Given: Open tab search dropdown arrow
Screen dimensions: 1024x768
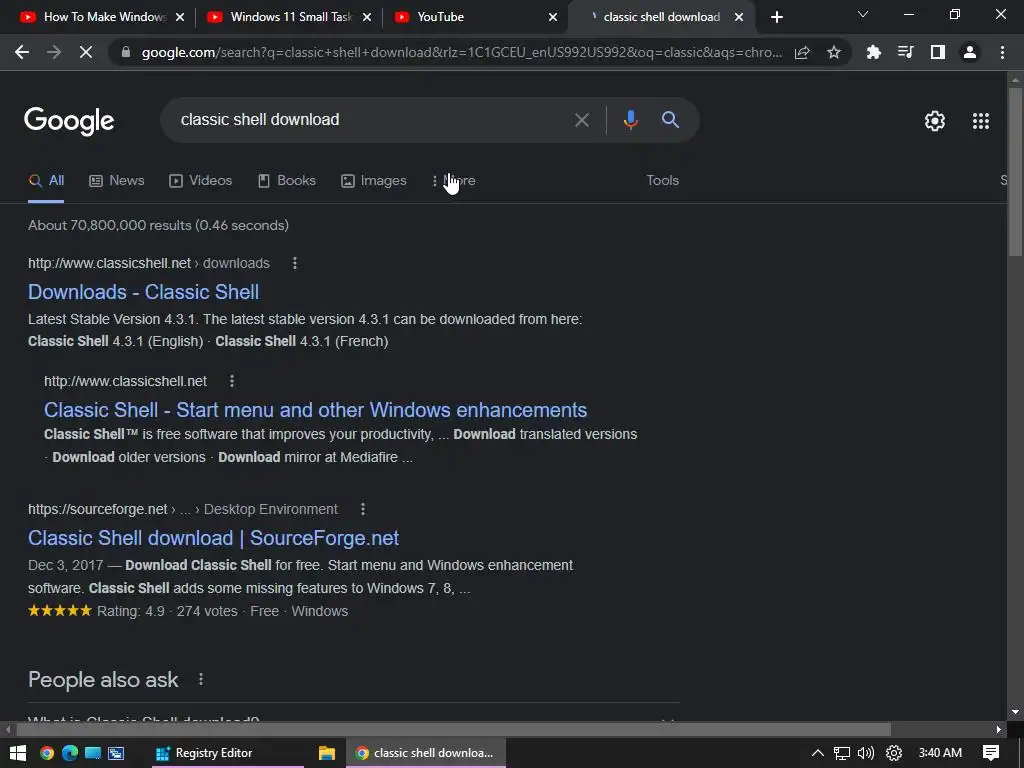Looking at the screenshot, I should coord(863,14).
